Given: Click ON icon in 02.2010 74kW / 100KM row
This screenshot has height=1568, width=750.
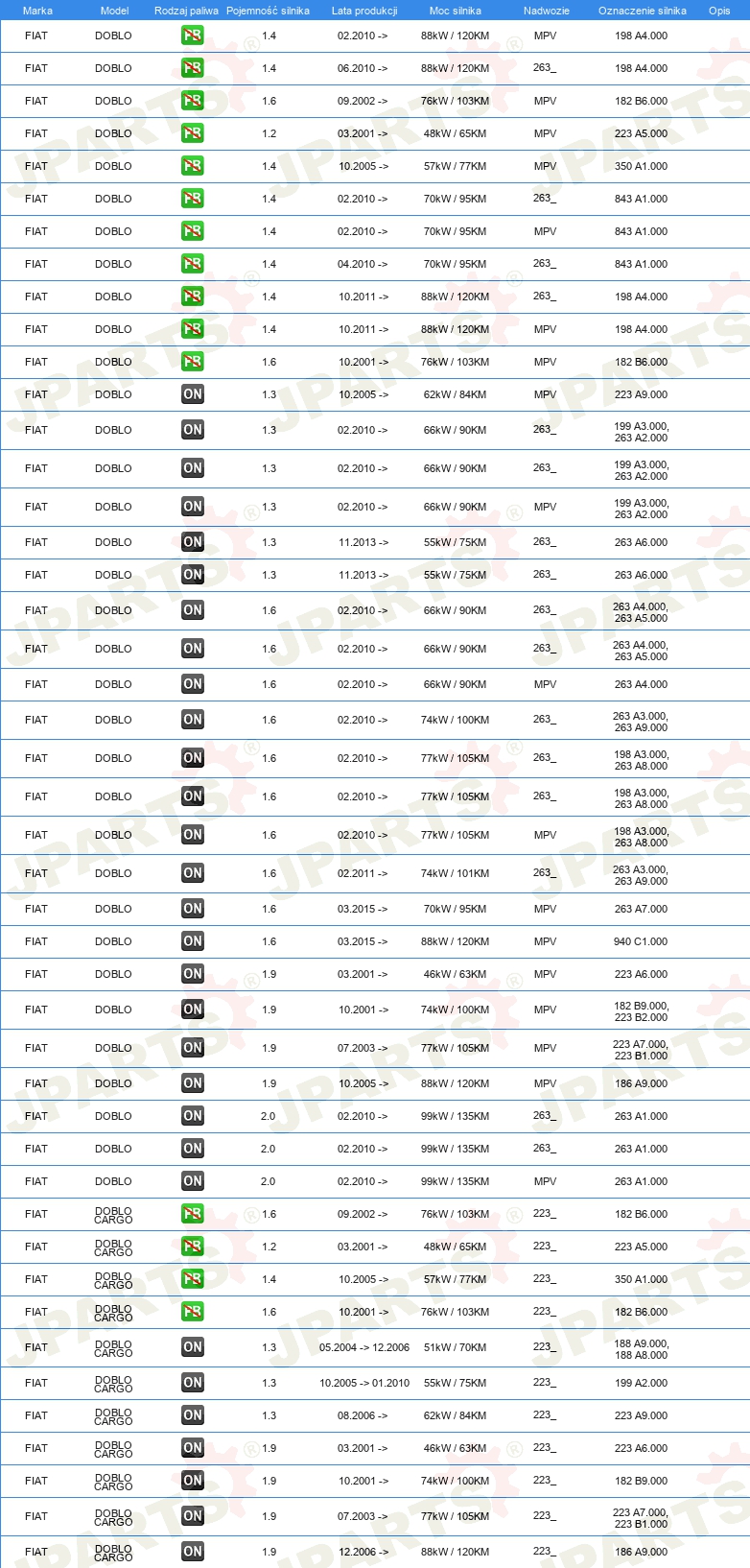Looking at the screenshot, I should coord(193,720).
